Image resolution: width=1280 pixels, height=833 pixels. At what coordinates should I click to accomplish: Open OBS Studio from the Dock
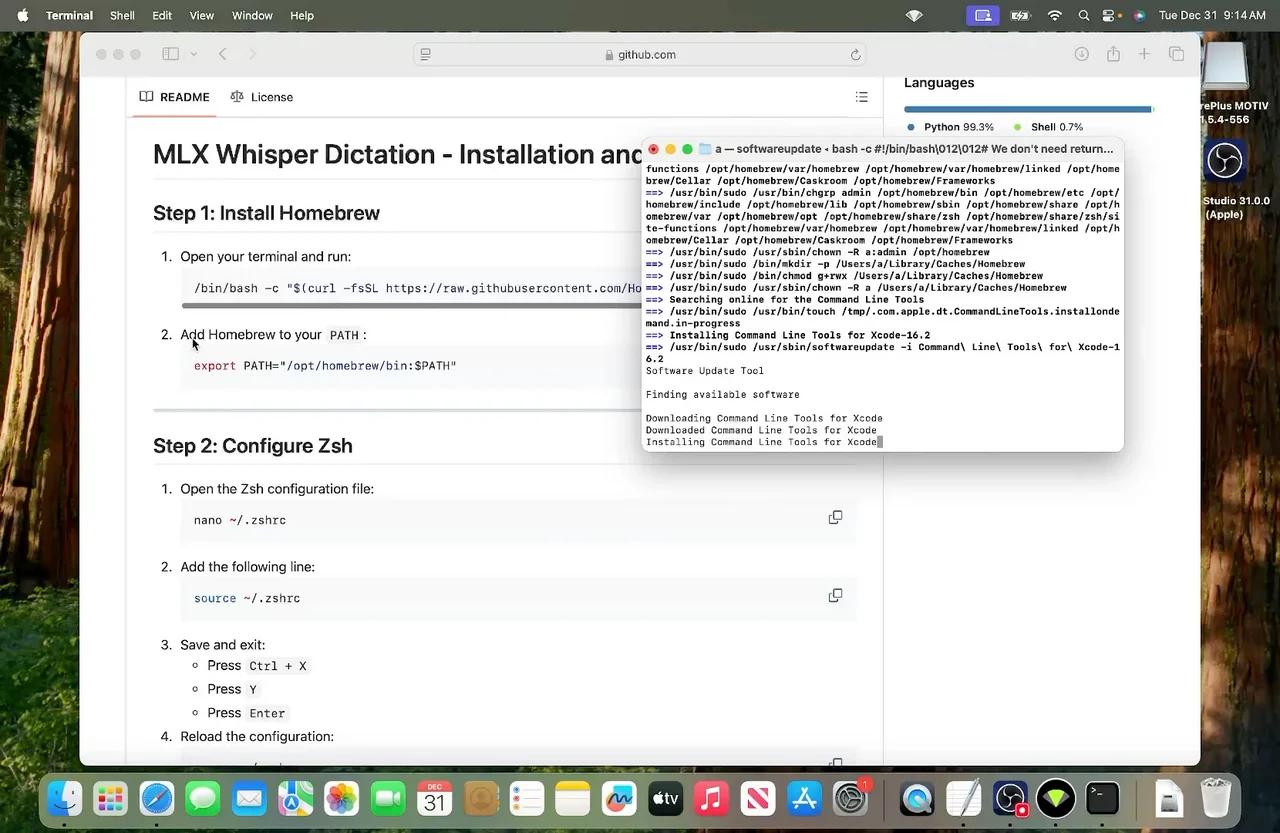click(1010, 798)
